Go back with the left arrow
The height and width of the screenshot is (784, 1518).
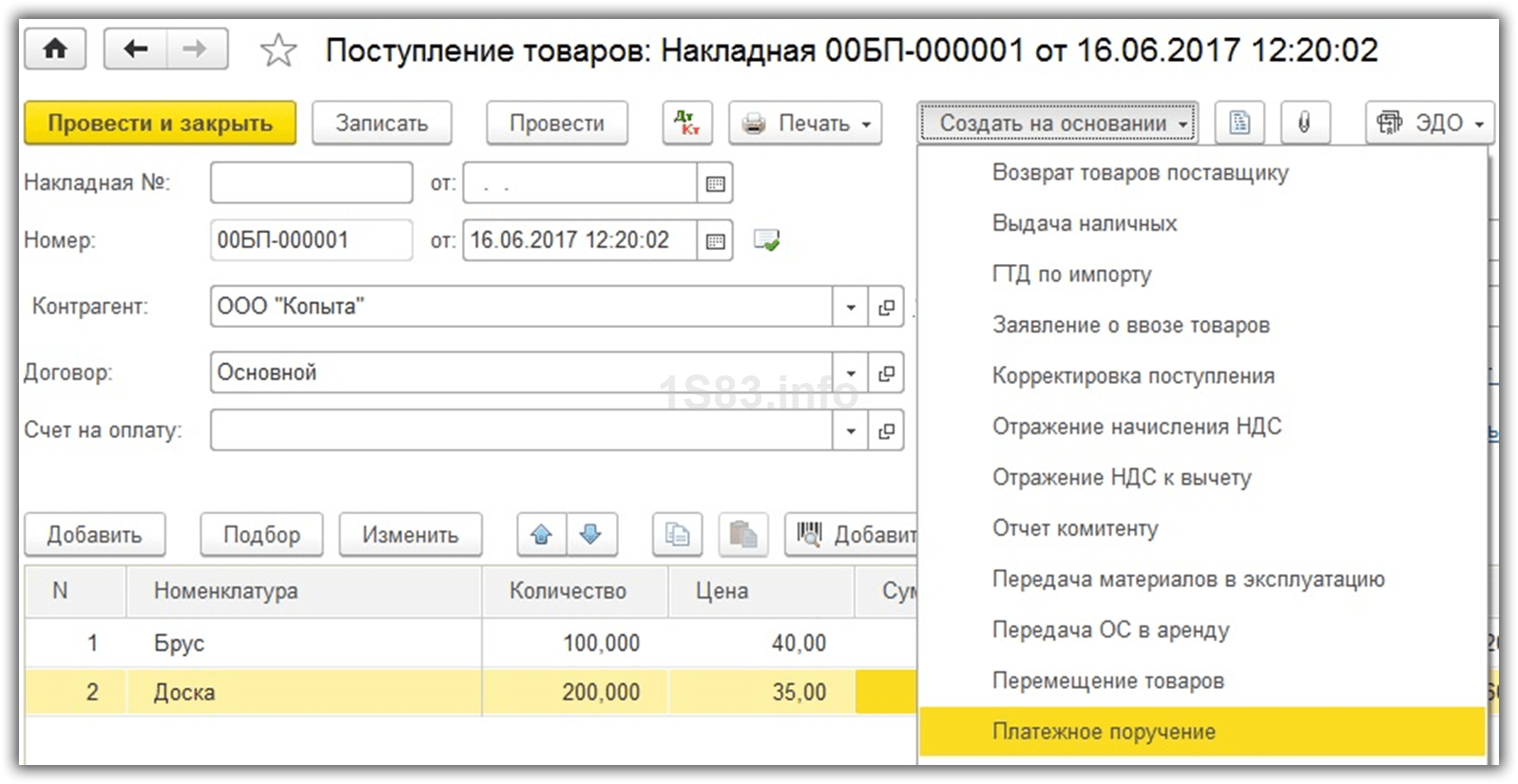coord(135,49)
